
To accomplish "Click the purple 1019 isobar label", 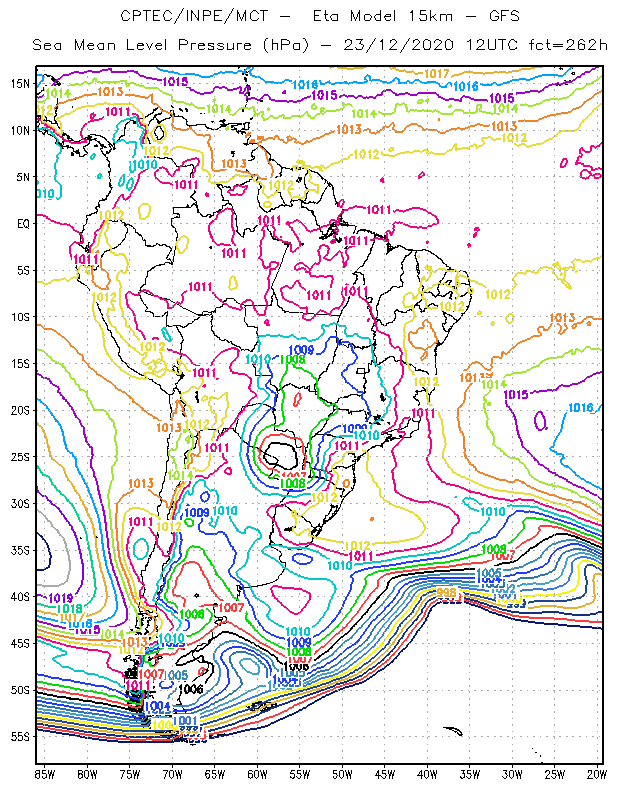I will (58, 598).
